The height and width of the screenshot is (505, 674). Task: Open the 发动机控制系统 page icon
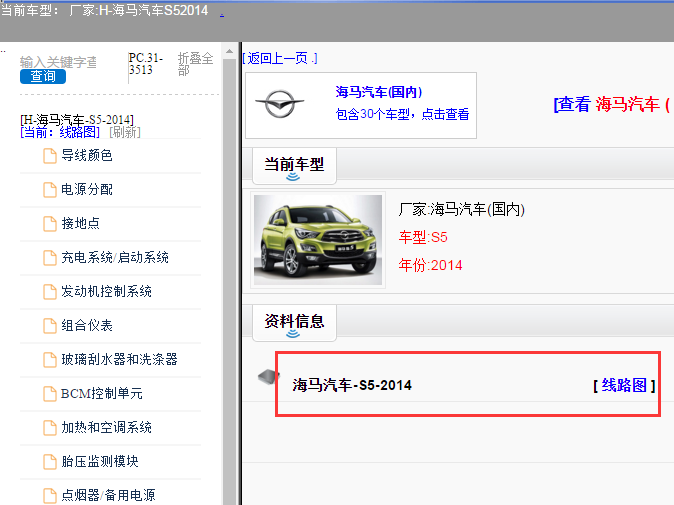click(50, 291)
